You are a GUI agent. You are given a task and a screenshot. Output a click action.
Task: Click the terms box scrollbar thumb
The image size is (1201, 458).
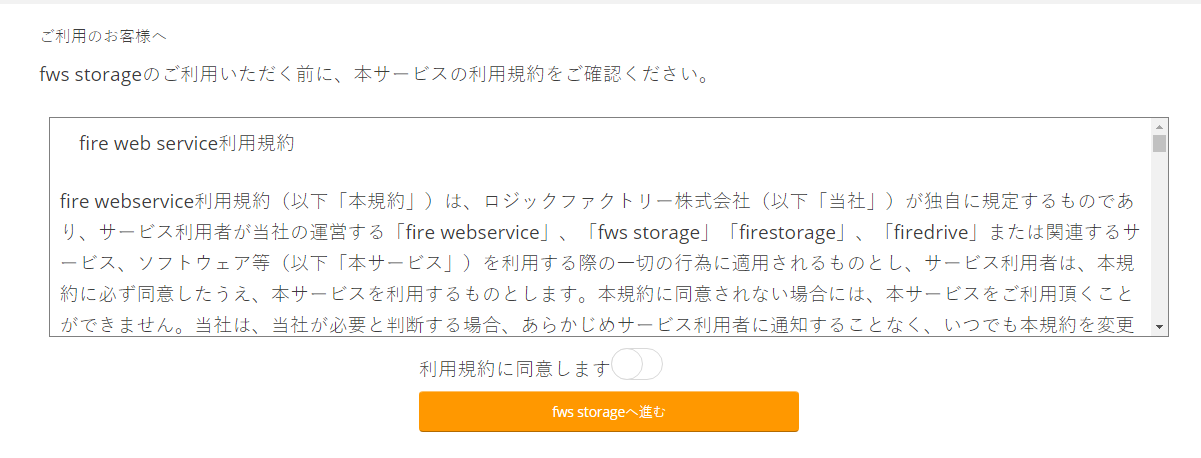[1159, 143]
